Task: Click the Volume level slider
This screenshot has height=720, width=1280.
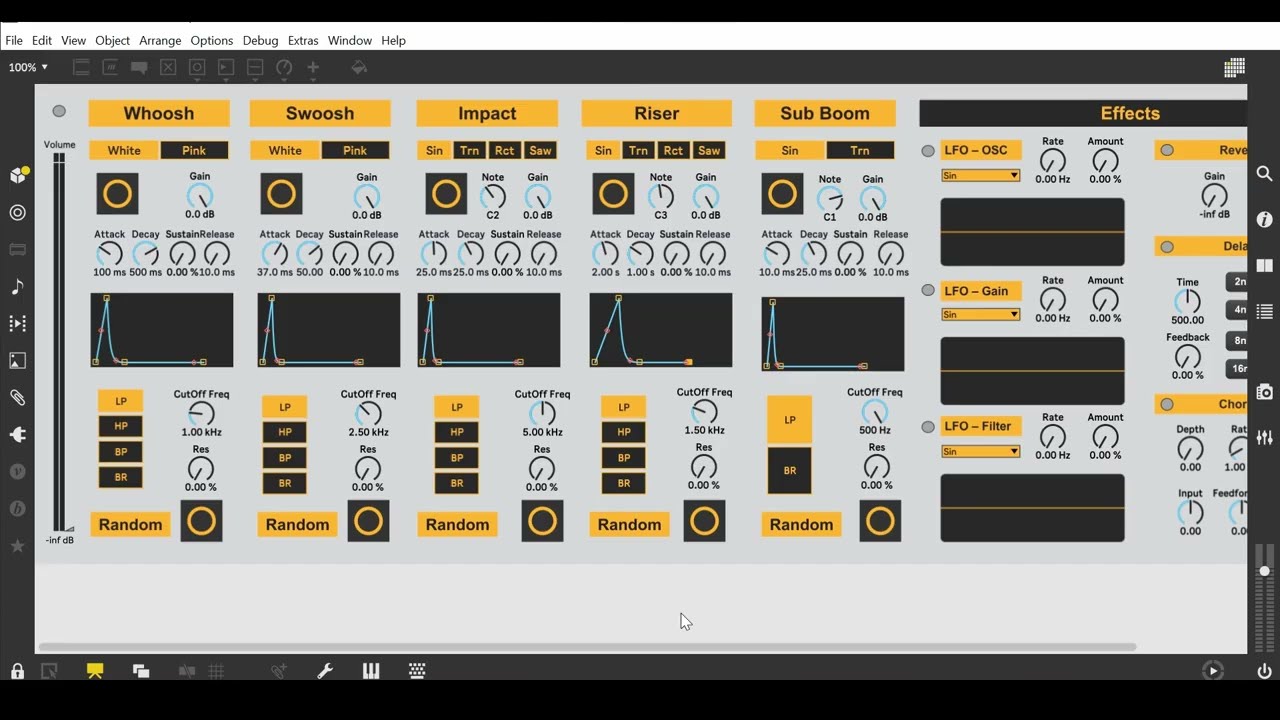Action: 60,343
